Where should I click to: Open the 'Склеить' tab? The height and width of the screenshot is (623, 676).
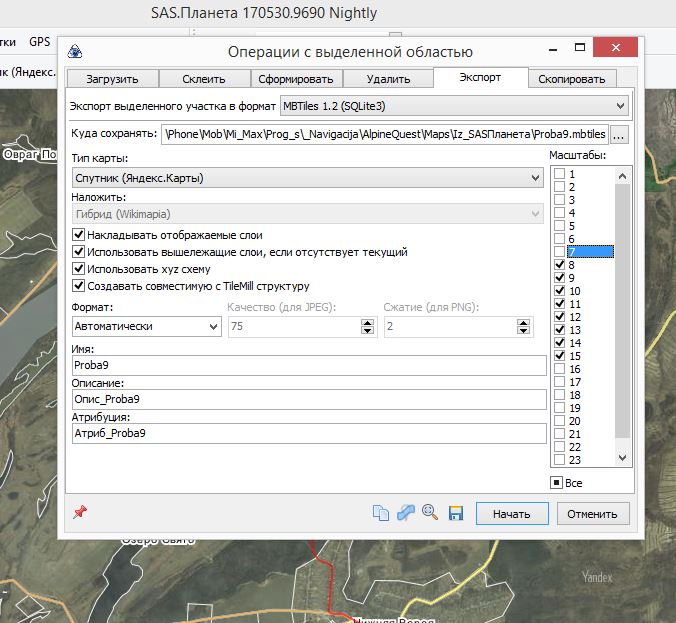coord(204,79)
